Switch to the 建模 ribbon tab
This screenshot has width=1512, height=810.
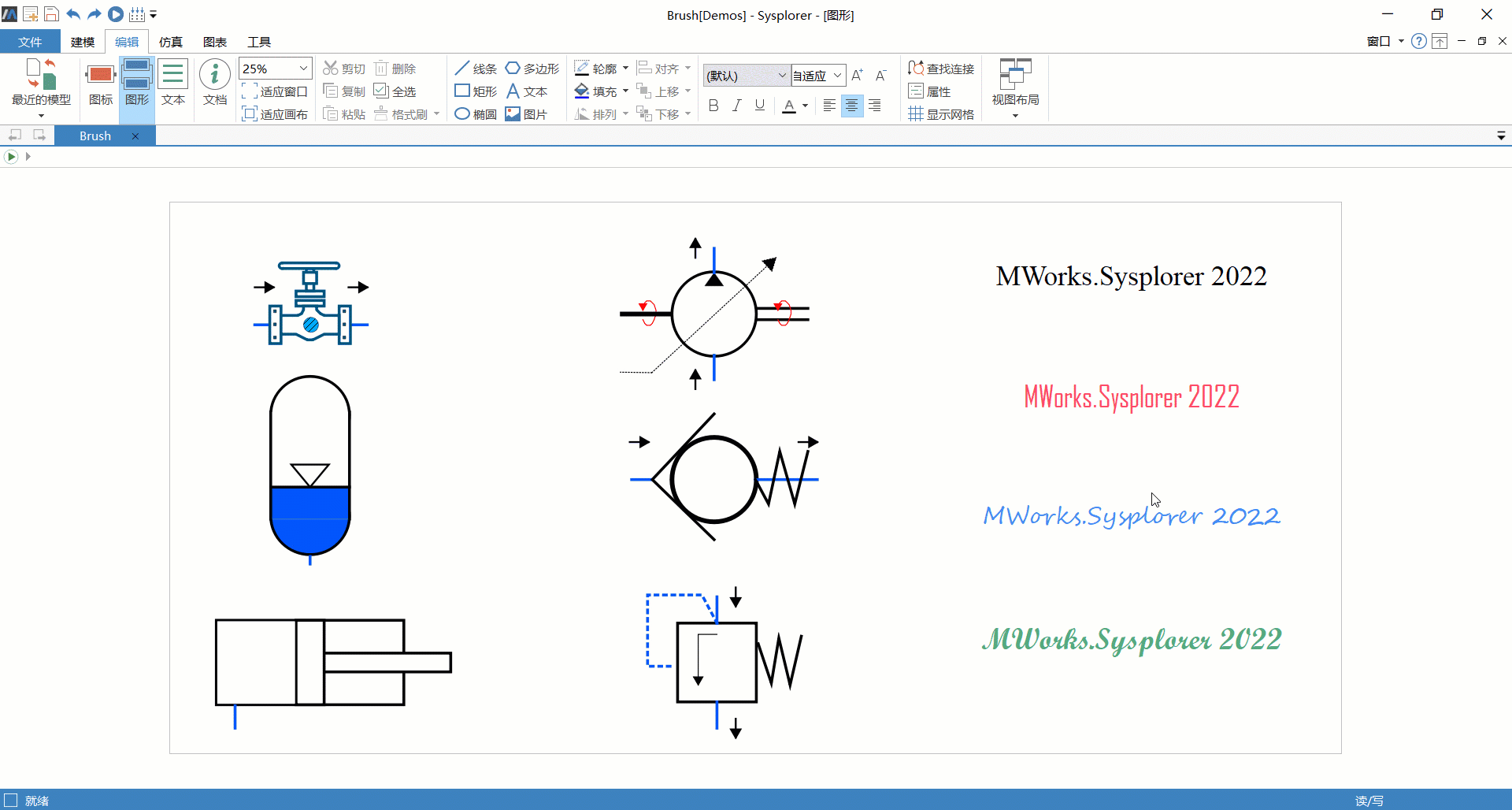83,42
